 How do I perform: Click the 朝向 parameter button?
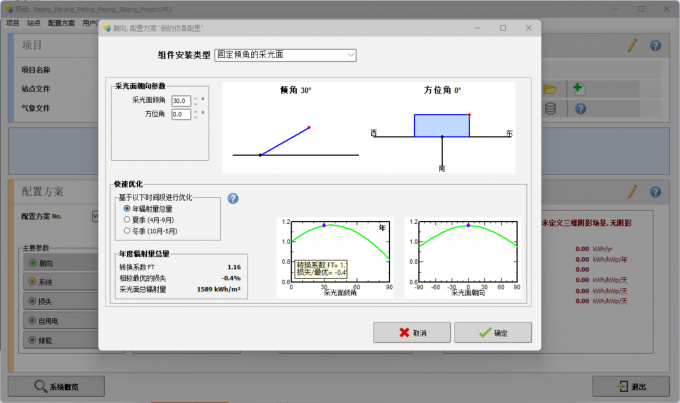point(61,263)
